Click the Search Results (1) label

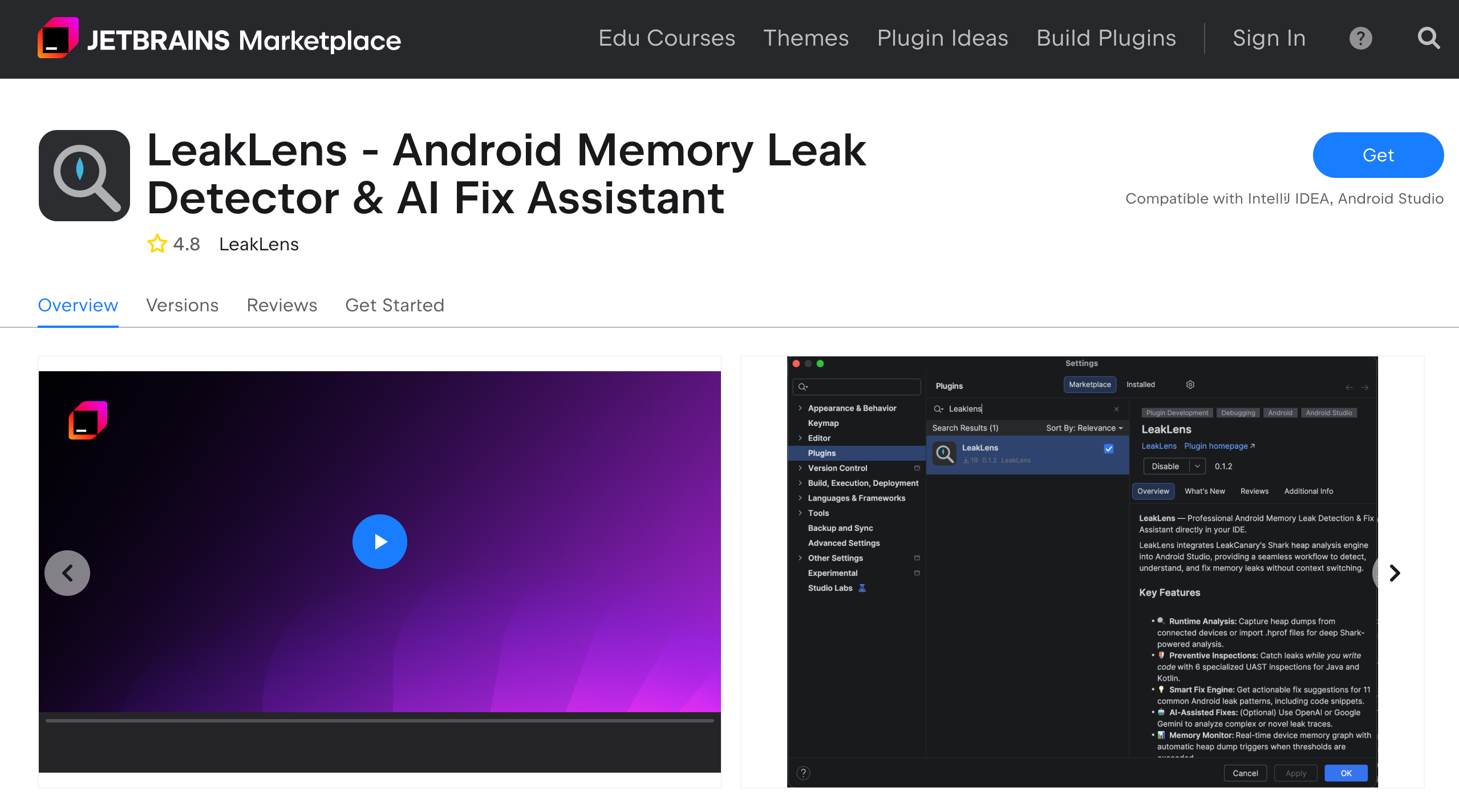[965, 428]
